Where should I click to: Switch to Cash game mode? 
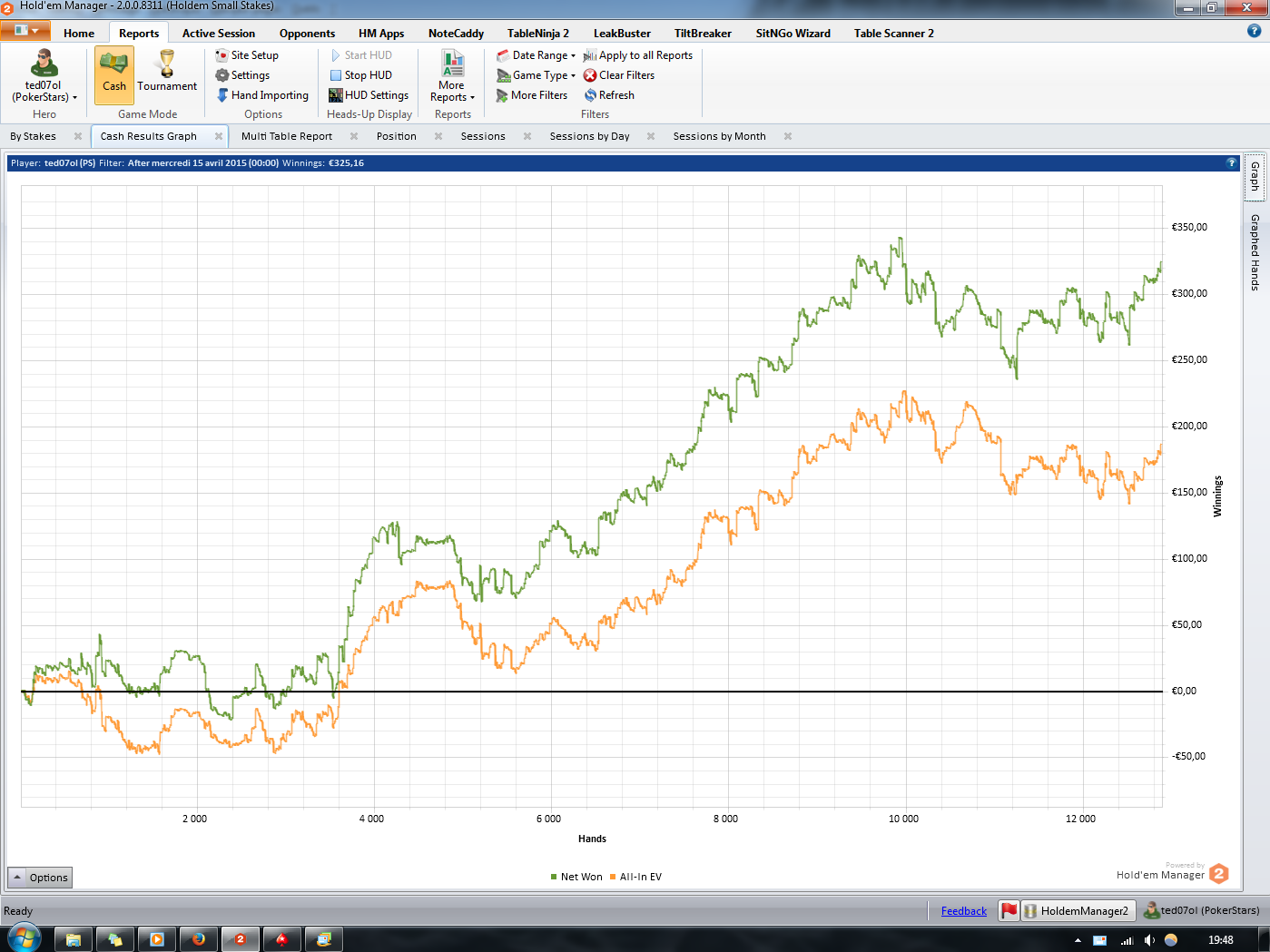tap(114, 76)
